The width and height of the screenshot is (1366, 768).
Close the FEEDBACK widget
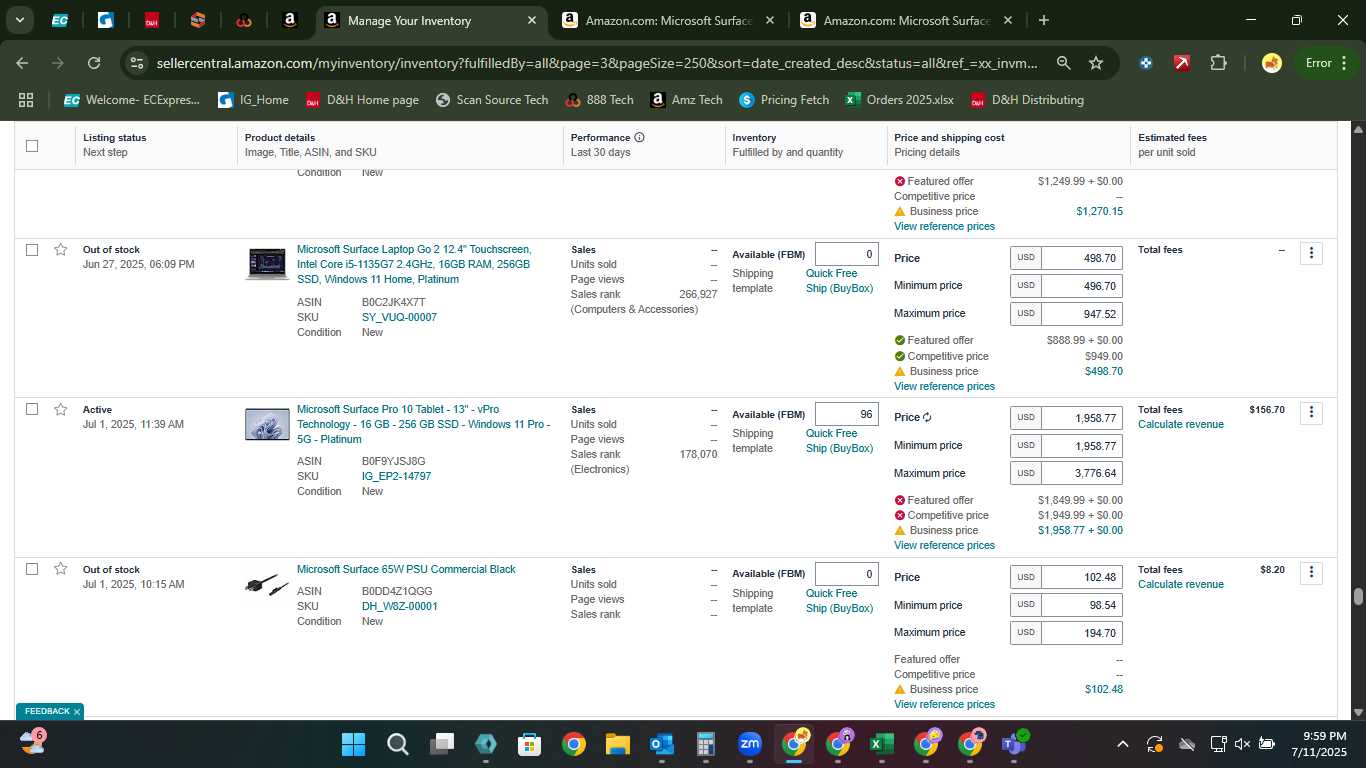76,712
